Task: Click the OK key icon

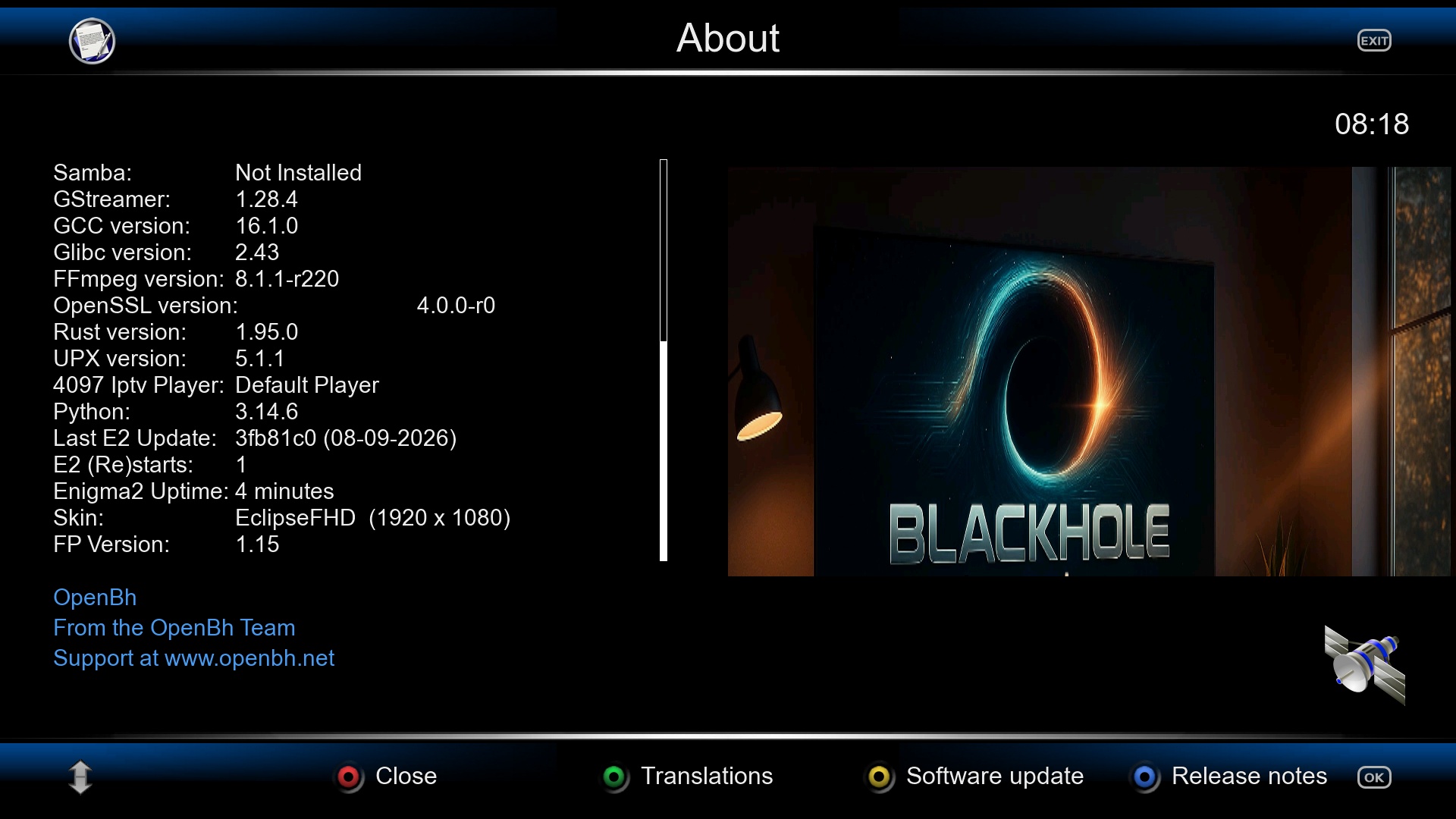Action: 1374,777
